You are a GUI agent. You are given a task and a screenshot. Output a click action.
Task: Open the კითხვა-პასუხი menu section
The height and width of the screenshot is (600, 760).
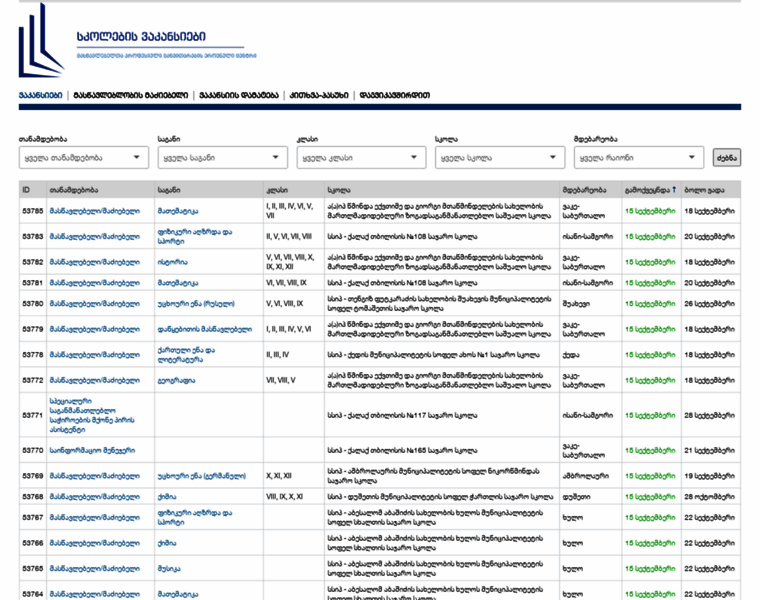coord(319,95)
